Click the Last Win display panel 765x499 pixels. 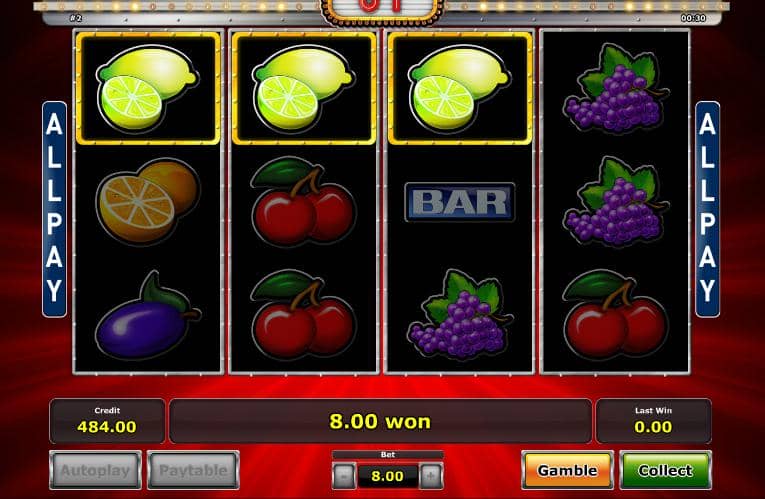pos(653,421)
